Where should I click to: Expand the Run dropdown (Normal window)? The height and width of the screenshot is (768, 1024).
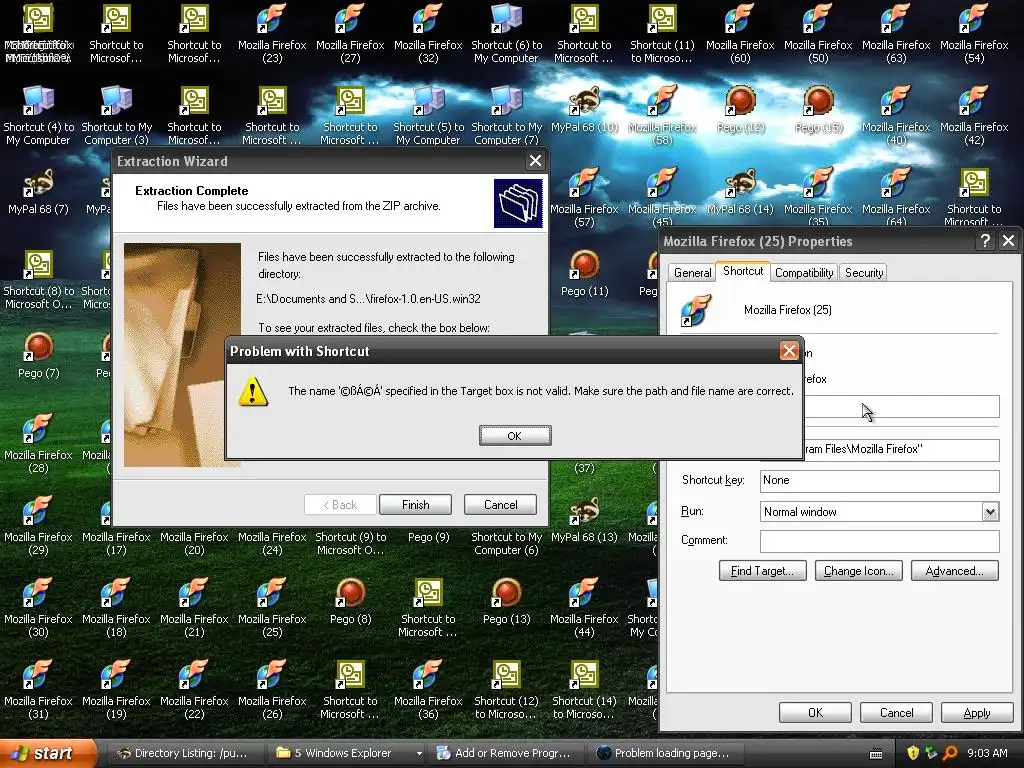pos(991,511)
